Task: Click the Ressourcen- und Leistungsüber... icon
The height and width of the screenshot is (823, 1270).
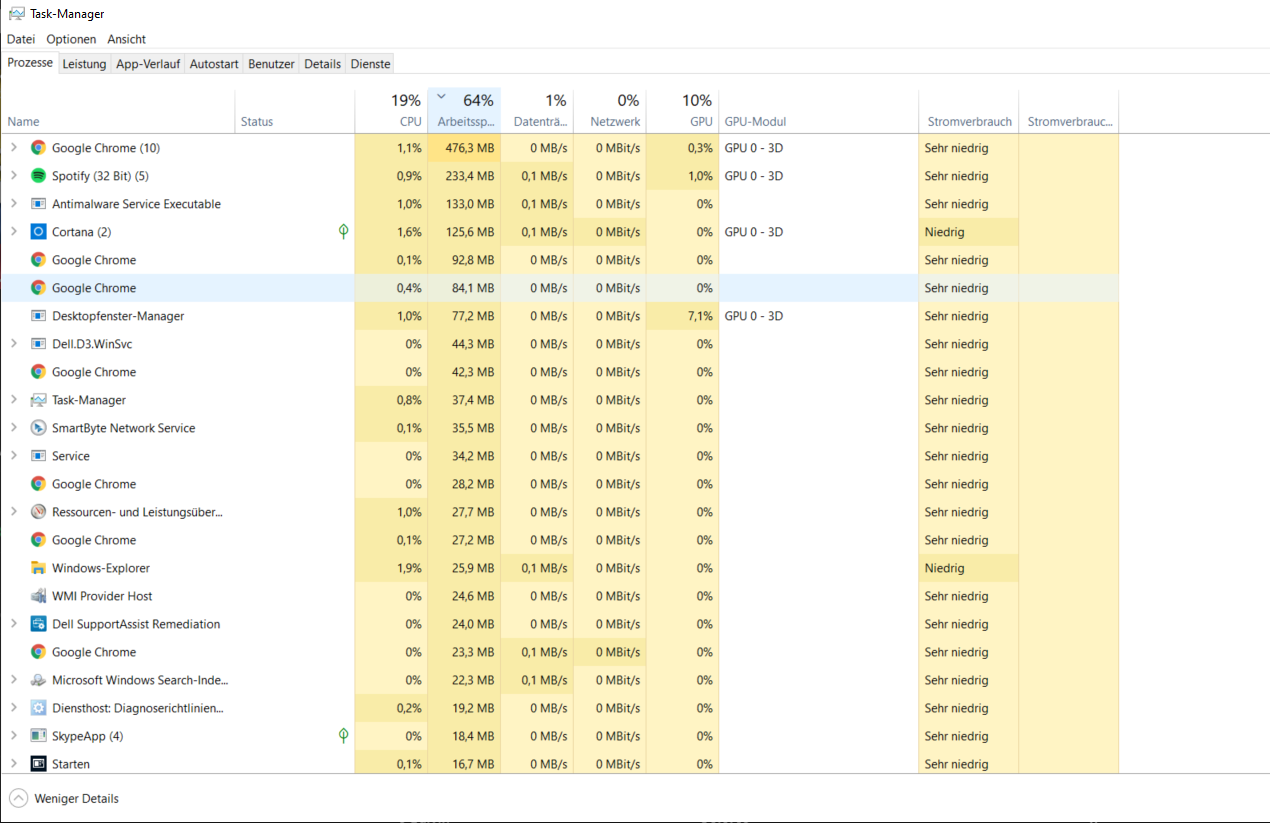Action: coord(38,512)
